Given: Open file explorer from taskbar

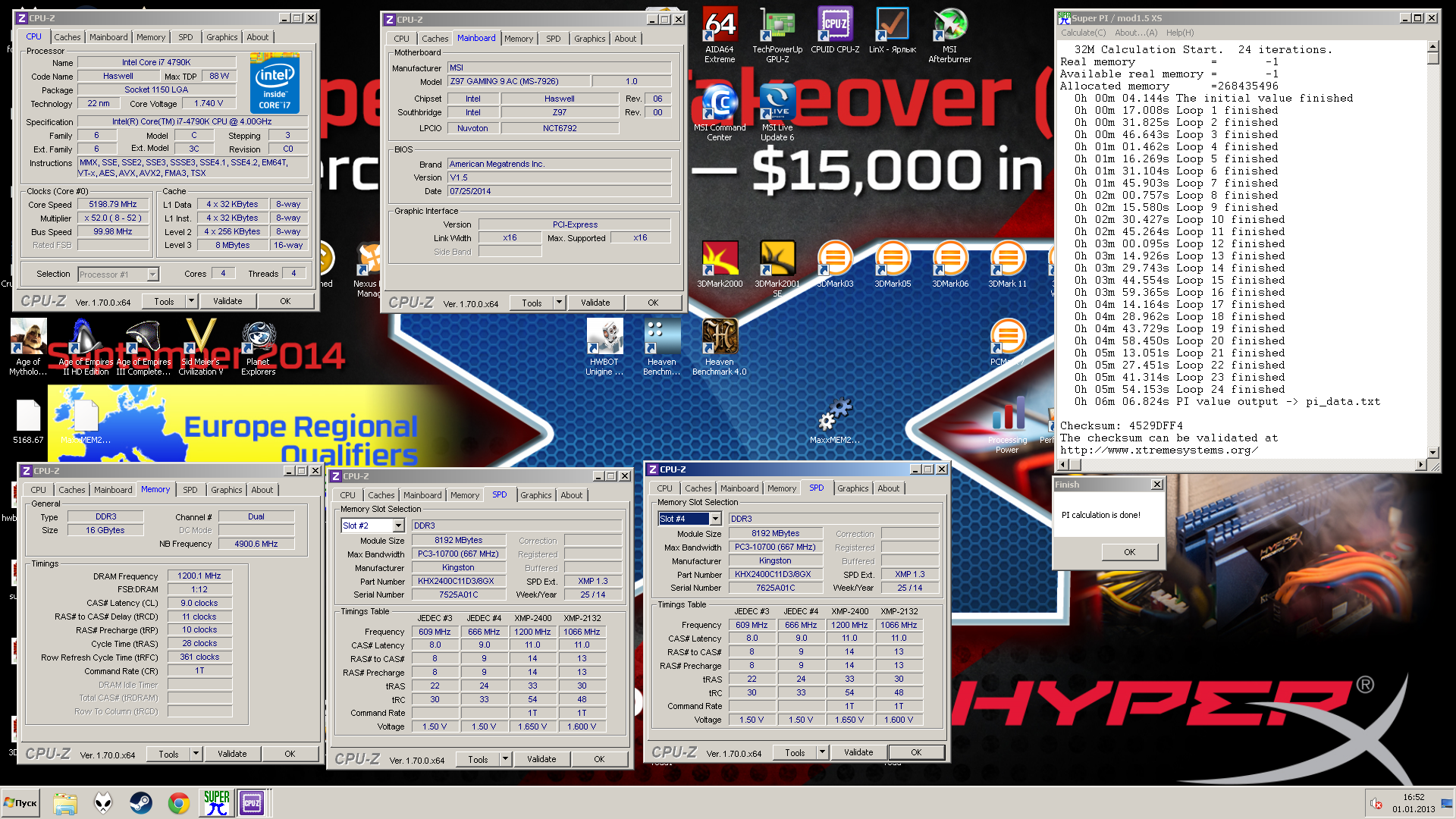Looking at the screenshot, I should (65, 802).
